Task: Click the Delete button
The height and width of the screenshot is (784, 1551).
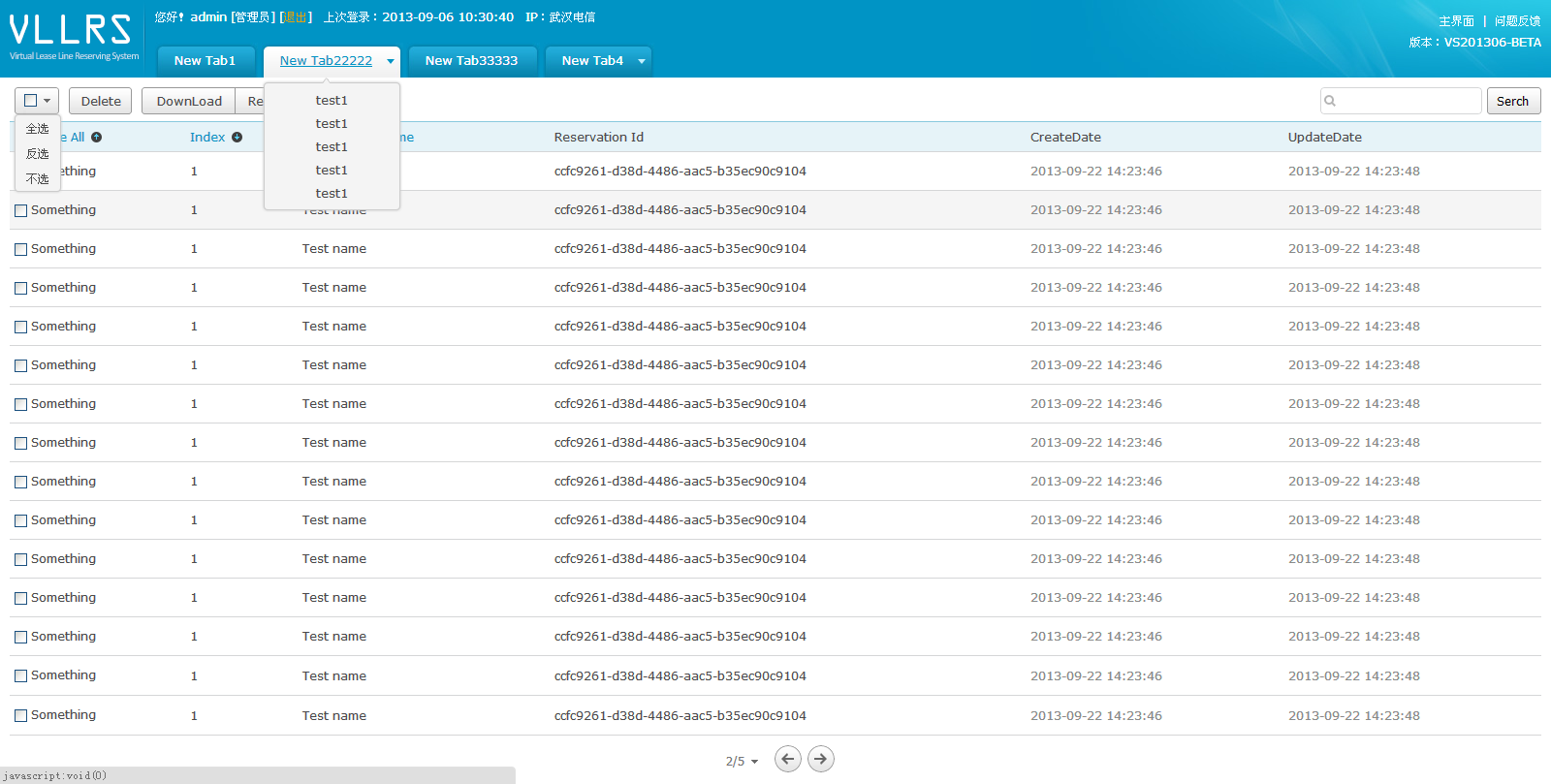Action: pyautogui.click(x=101, y=101)
